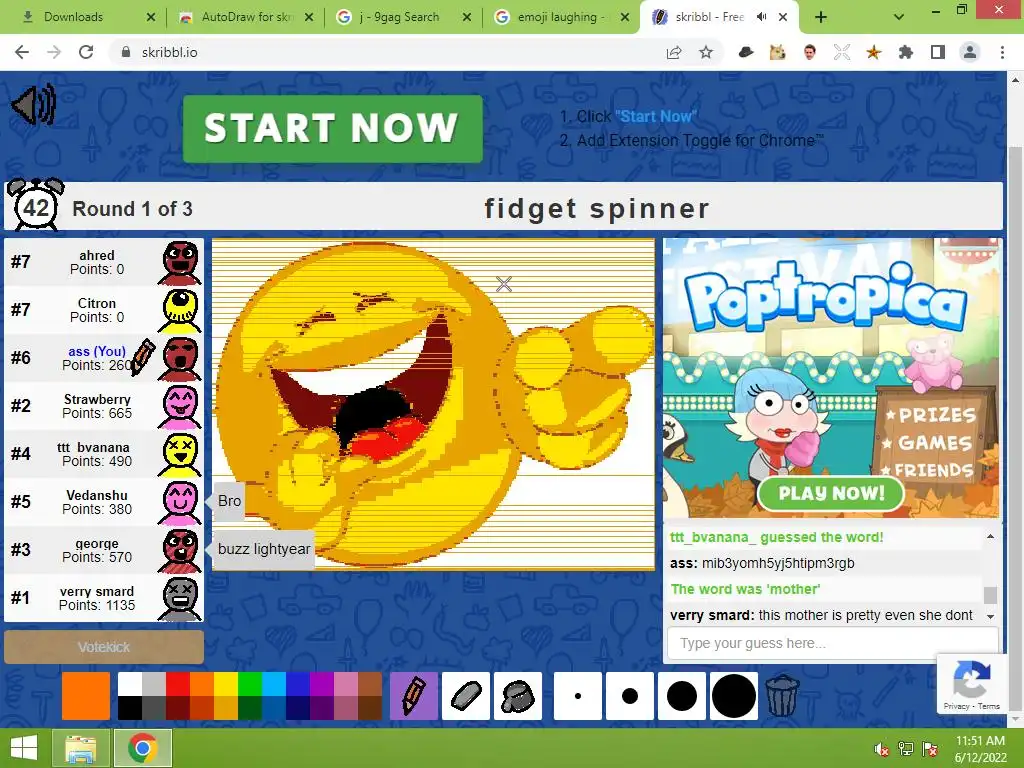Select the eraser tool

point(466,696)
